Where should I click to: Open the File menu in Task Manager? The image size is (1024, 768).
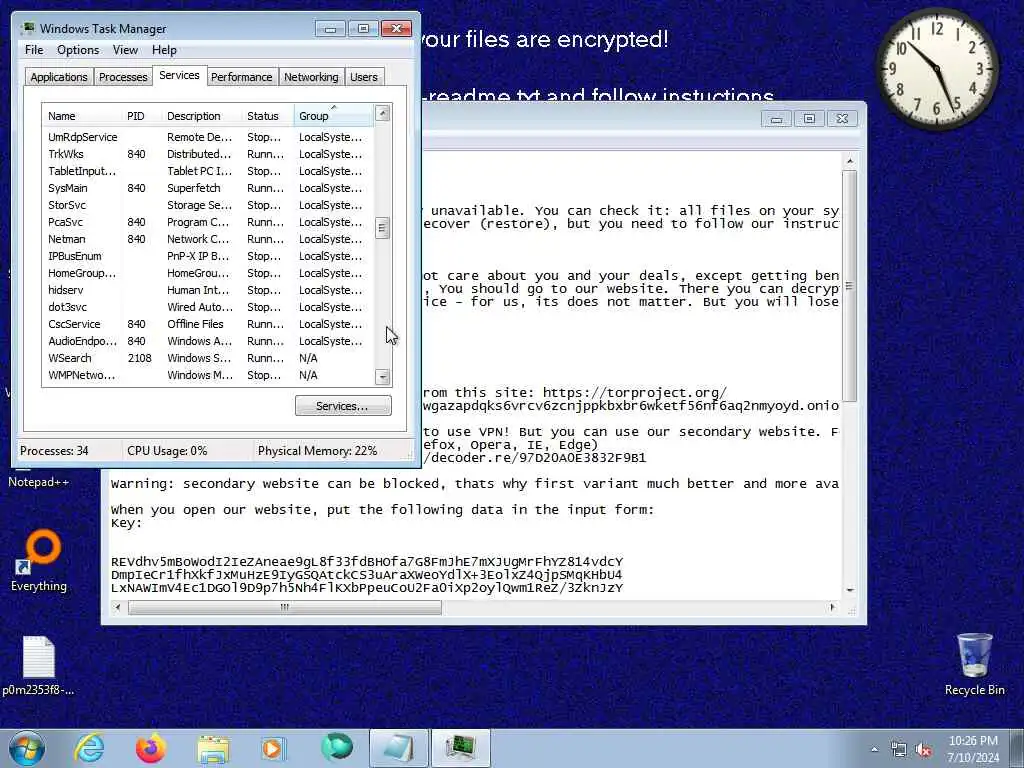[x=34, y=50]
